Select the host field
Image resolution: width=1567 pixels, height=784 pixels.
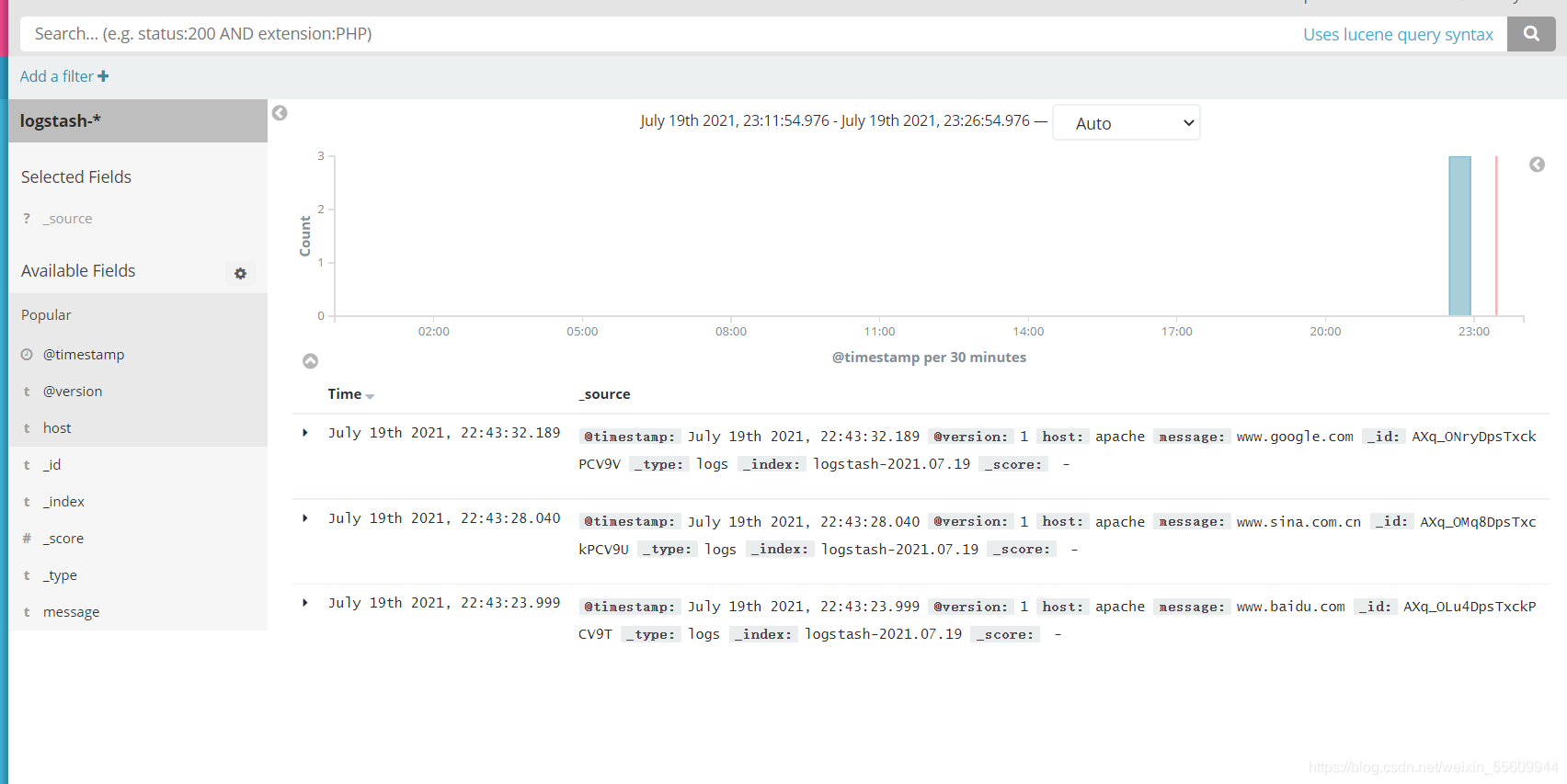[x=57, y=428]
